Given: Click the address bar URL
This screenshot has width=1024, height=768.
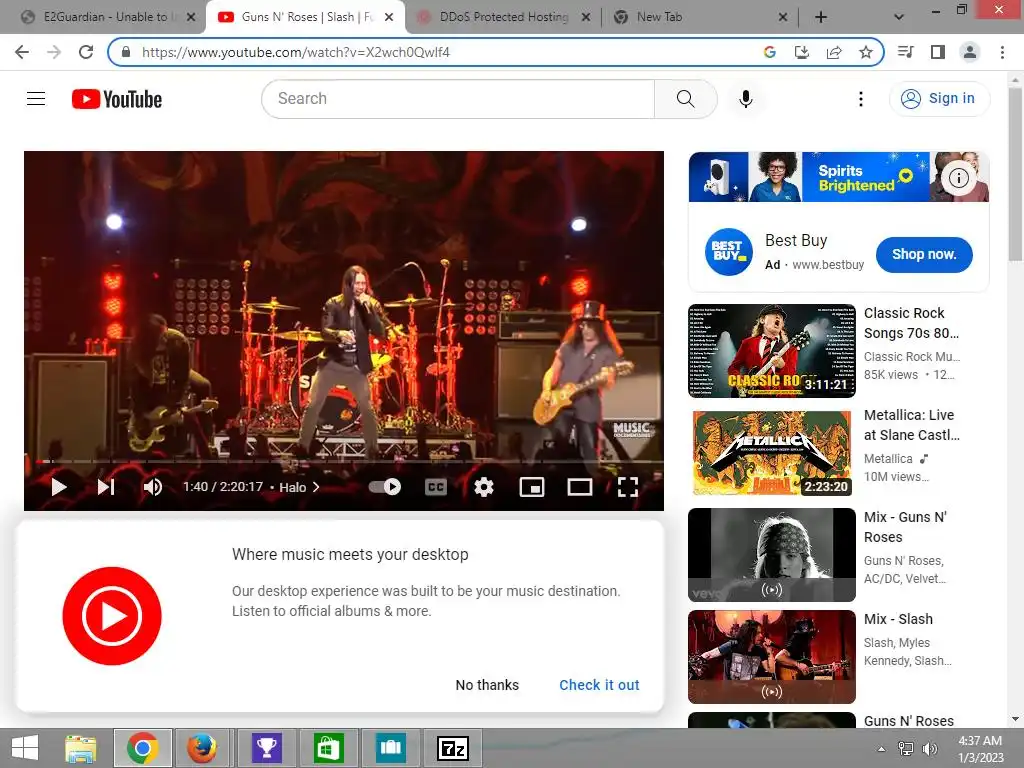Looking at the screenshot, I should [296, 52].
